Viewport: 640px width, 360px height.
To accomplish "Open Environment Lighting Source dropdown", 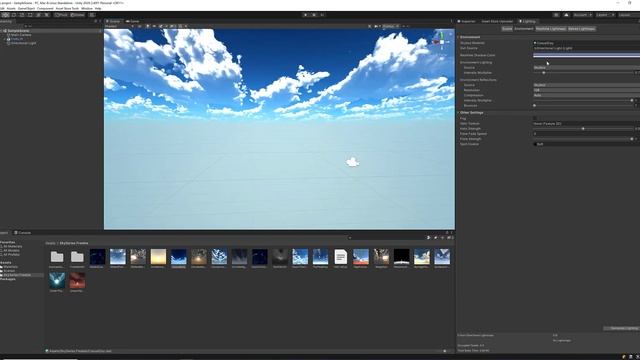I will point(586,67).
